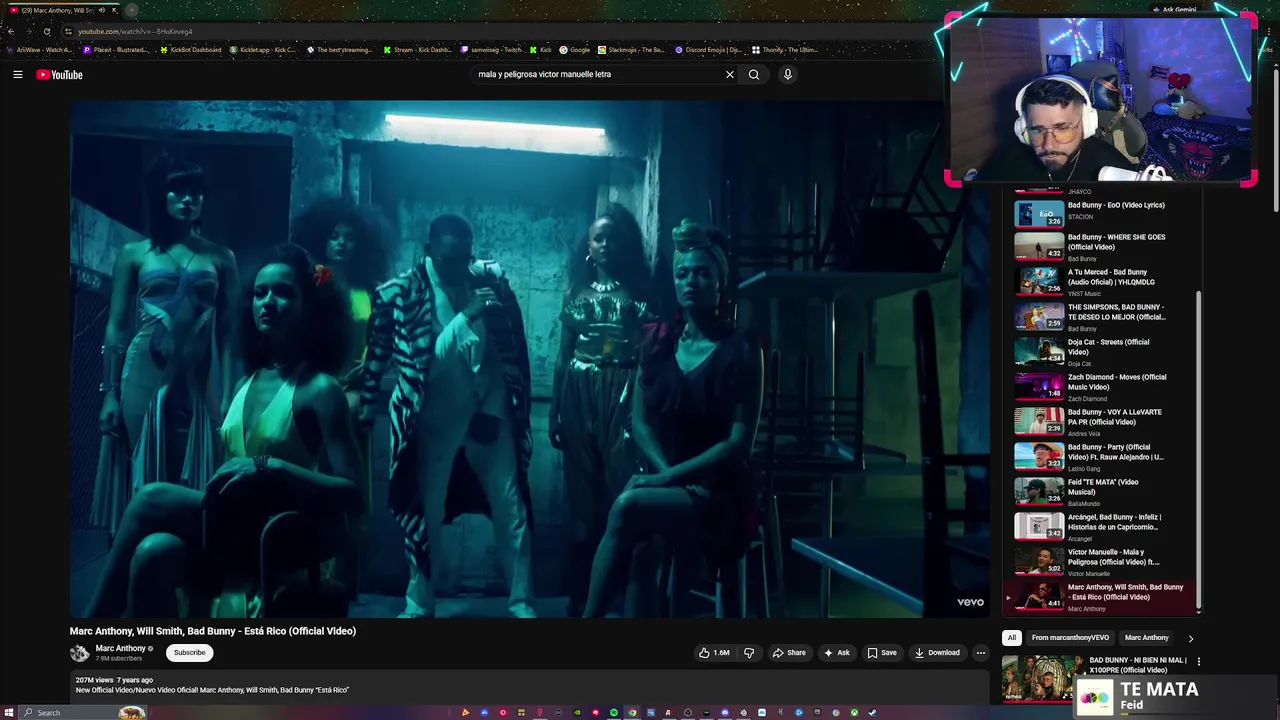Open the Marc Anthony channel name link

(120, 648)
